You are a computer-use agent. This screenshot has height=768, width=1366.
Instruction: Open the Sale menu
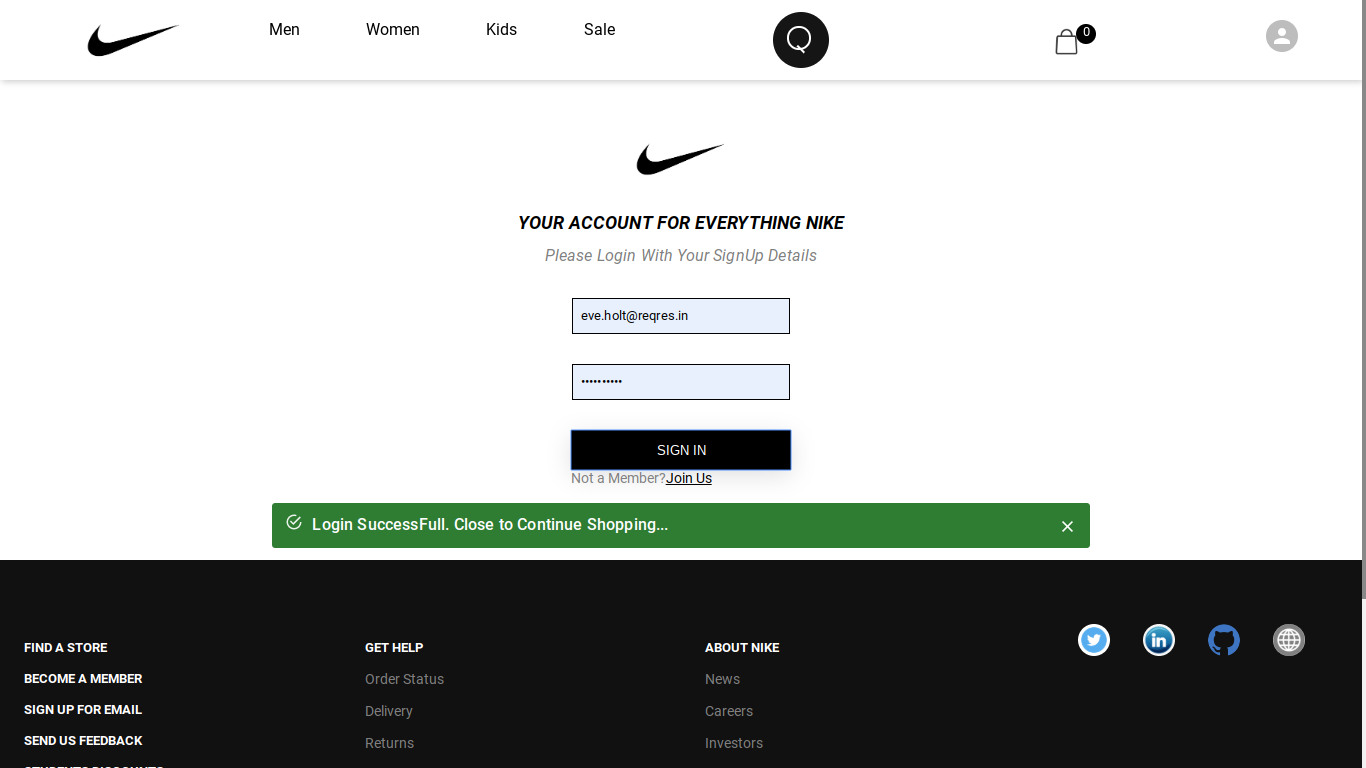pyautogui.click(x=600, y=30)
